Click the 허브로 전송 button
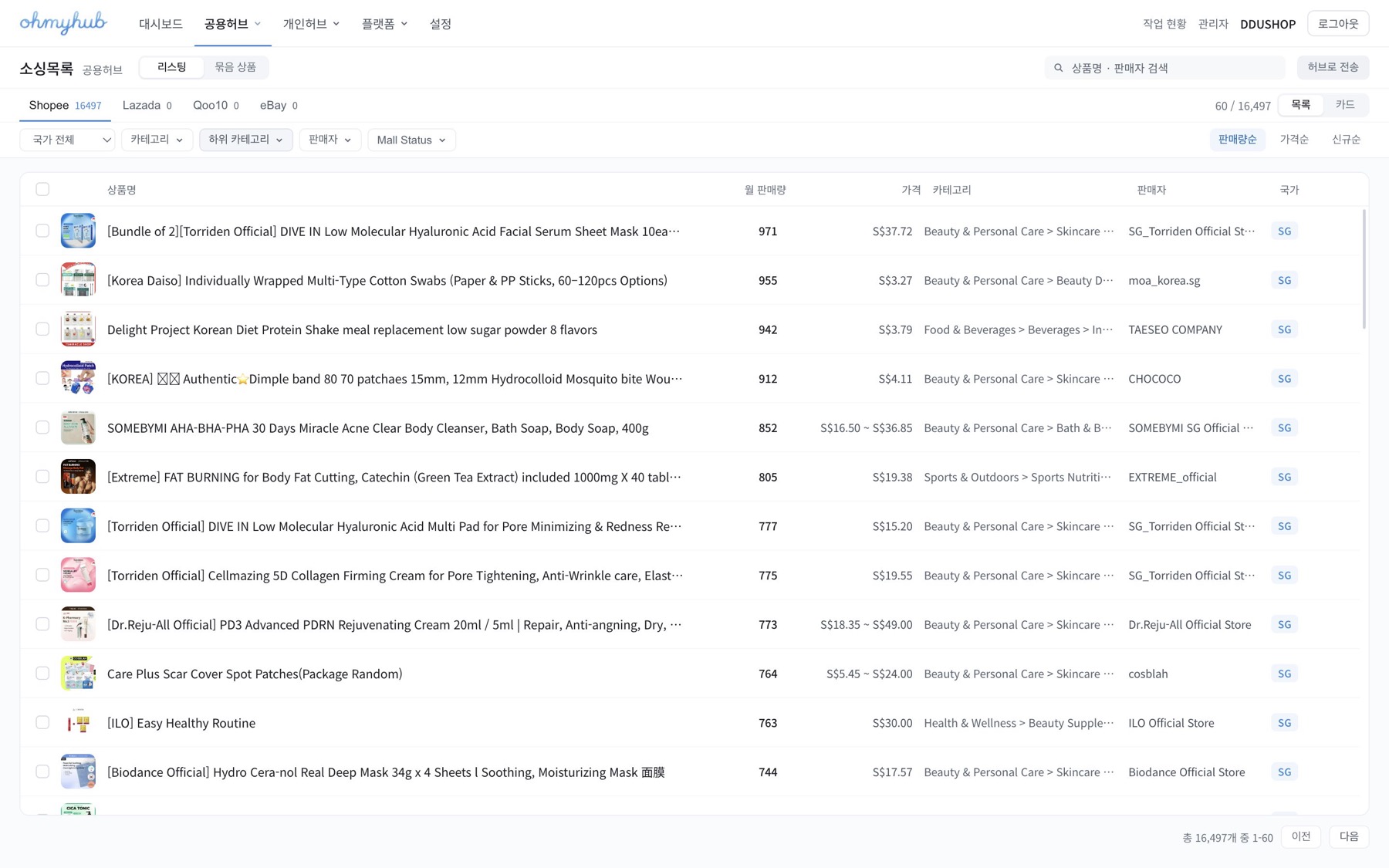Image resolution: width=1389 pixels, height=868 pixels. point(1333,67)
